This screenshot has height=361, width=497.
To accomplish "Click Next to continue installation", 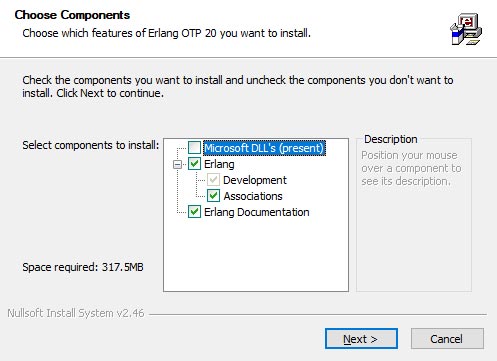I will pos(361,339).
